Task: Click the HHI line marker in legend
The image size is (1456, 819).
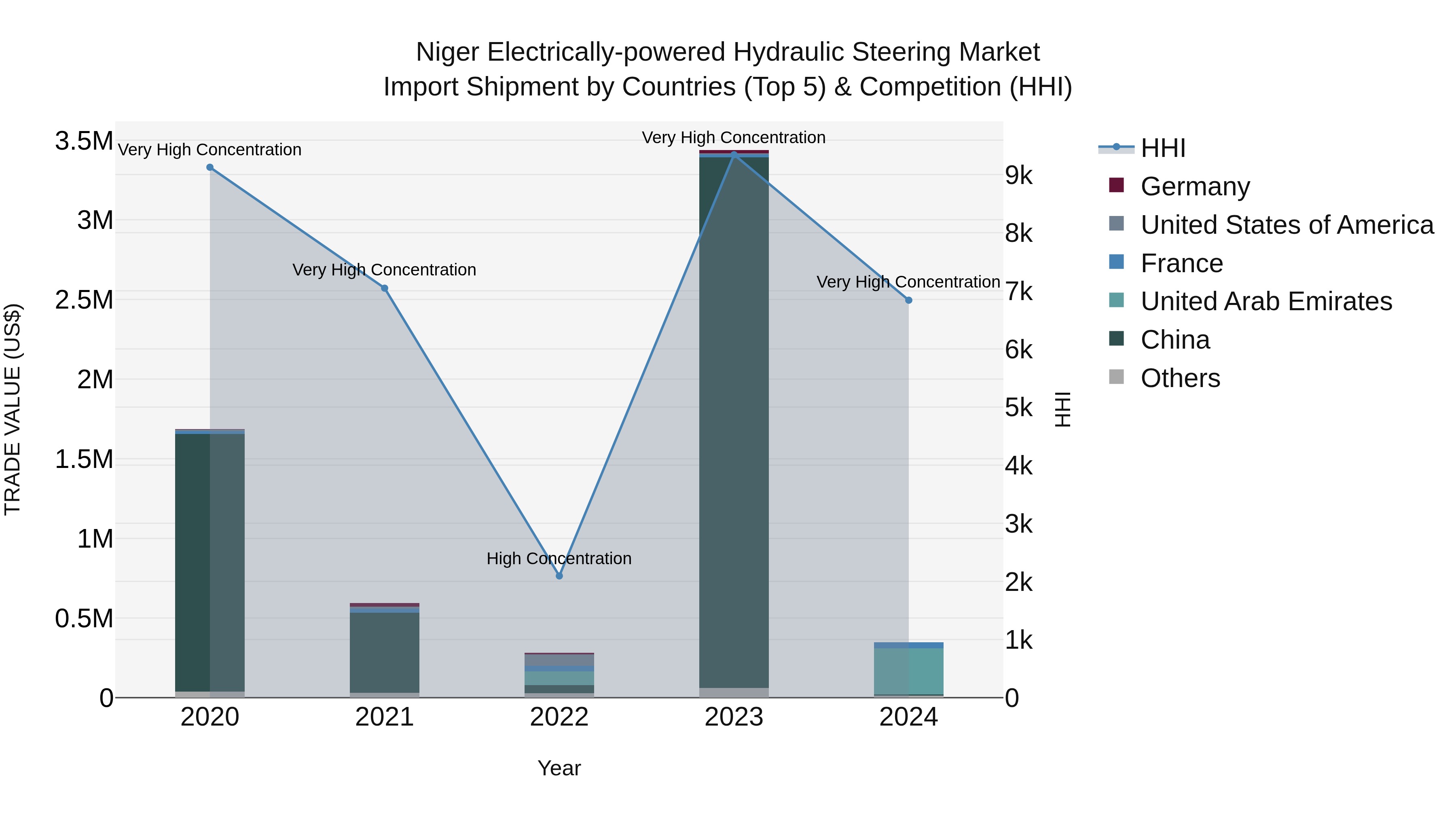Action: point(1116,147)
